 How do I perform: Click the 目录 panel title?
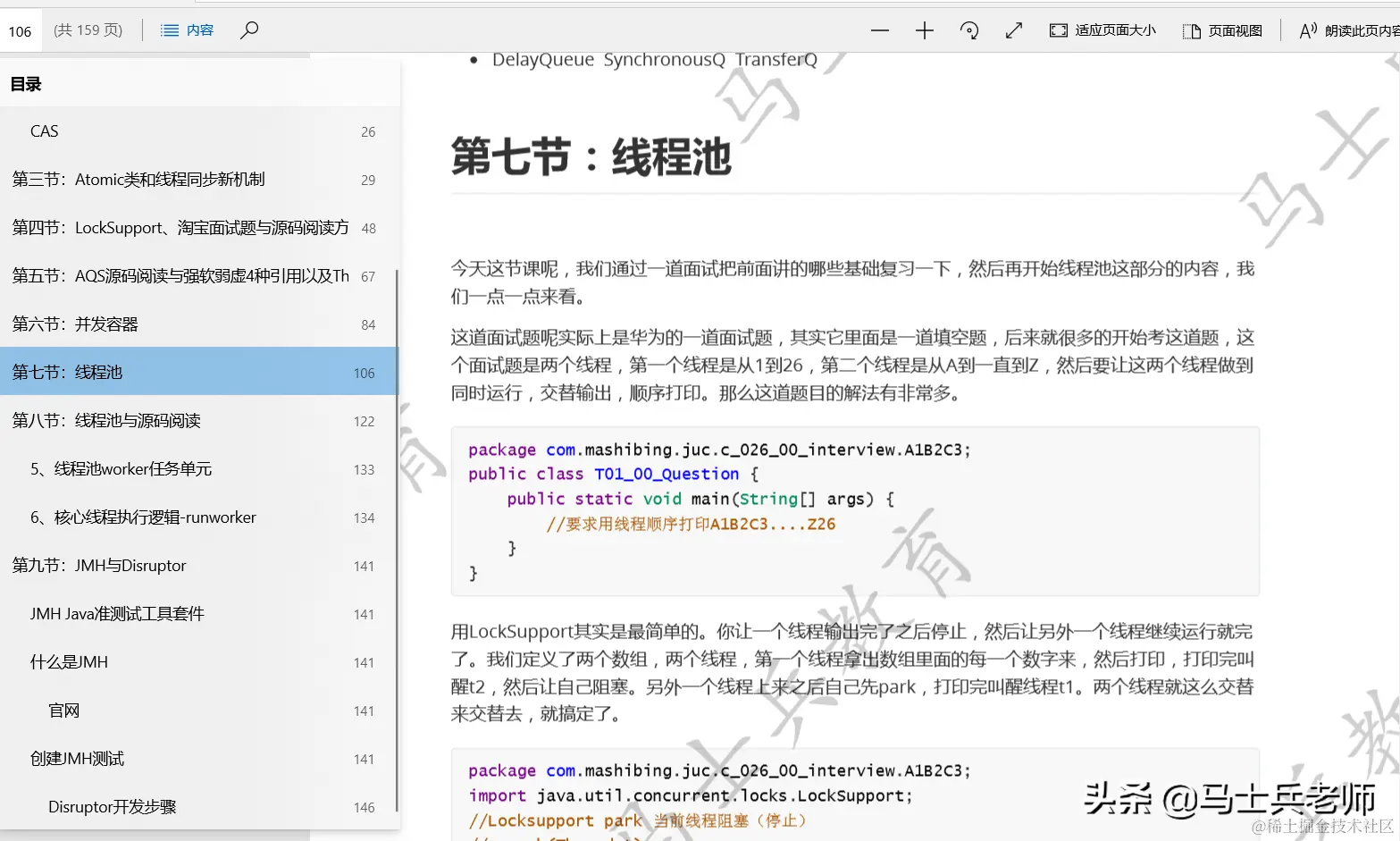click(26, 84)
